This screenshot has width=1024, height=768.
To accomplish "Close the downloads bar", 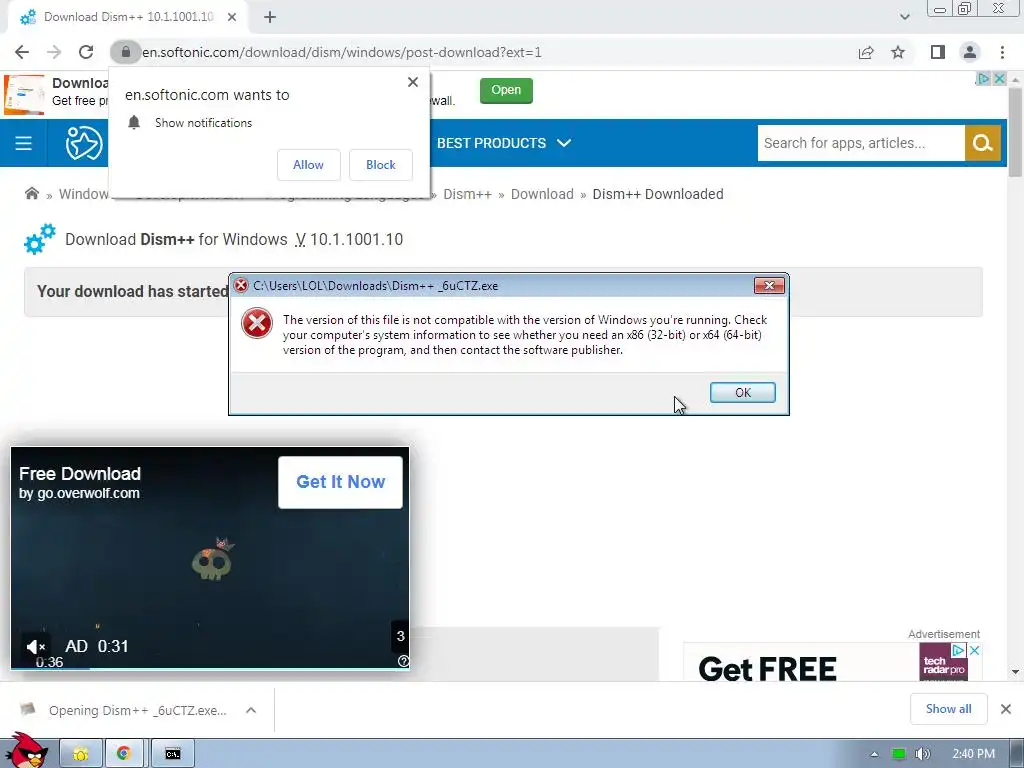I will tap(1006, 709).
